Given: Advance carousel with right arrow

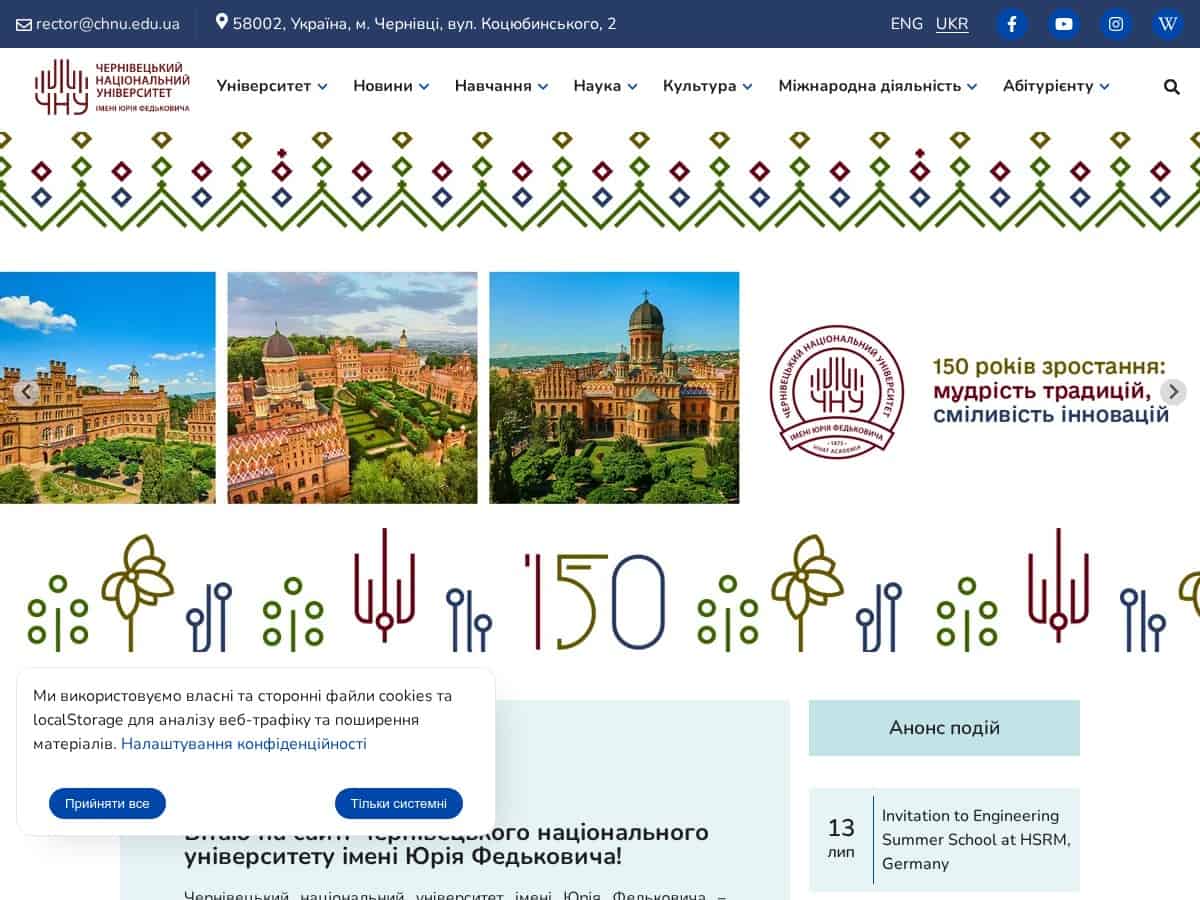Looking at the screenshot, I should coord(1174,392).
